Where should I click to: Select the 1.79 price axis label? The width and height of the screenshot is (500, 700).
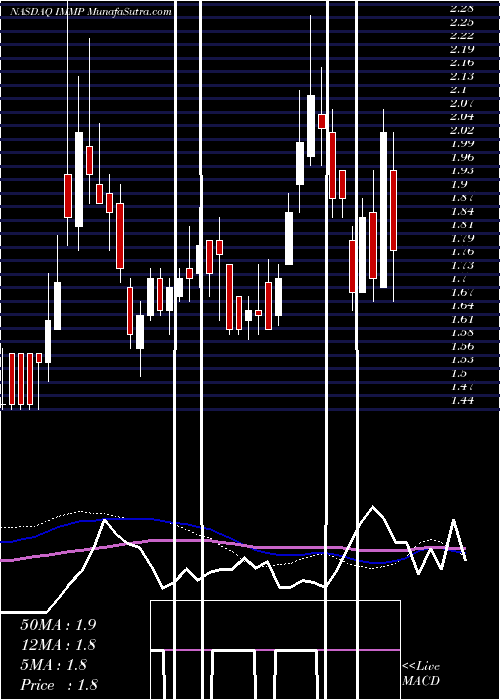coord(462,238)
